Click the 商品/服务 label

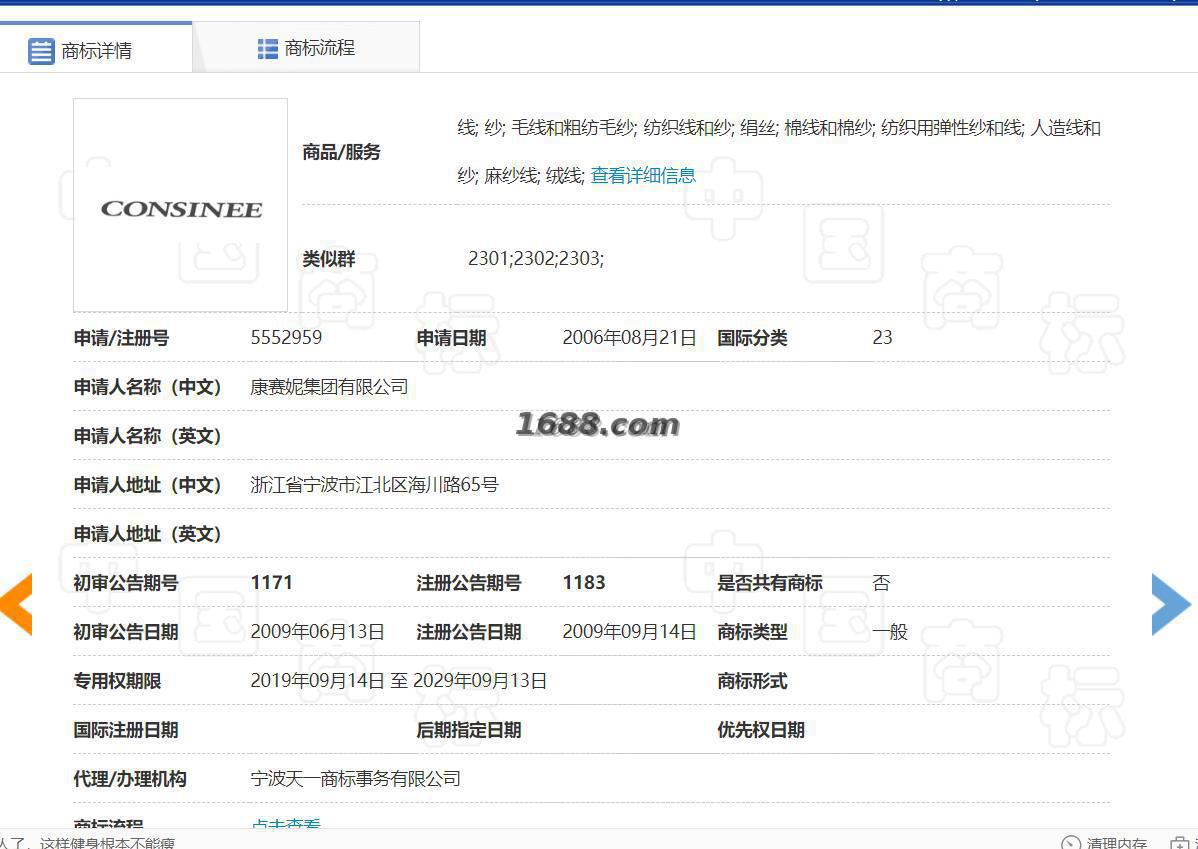(342, 152)
